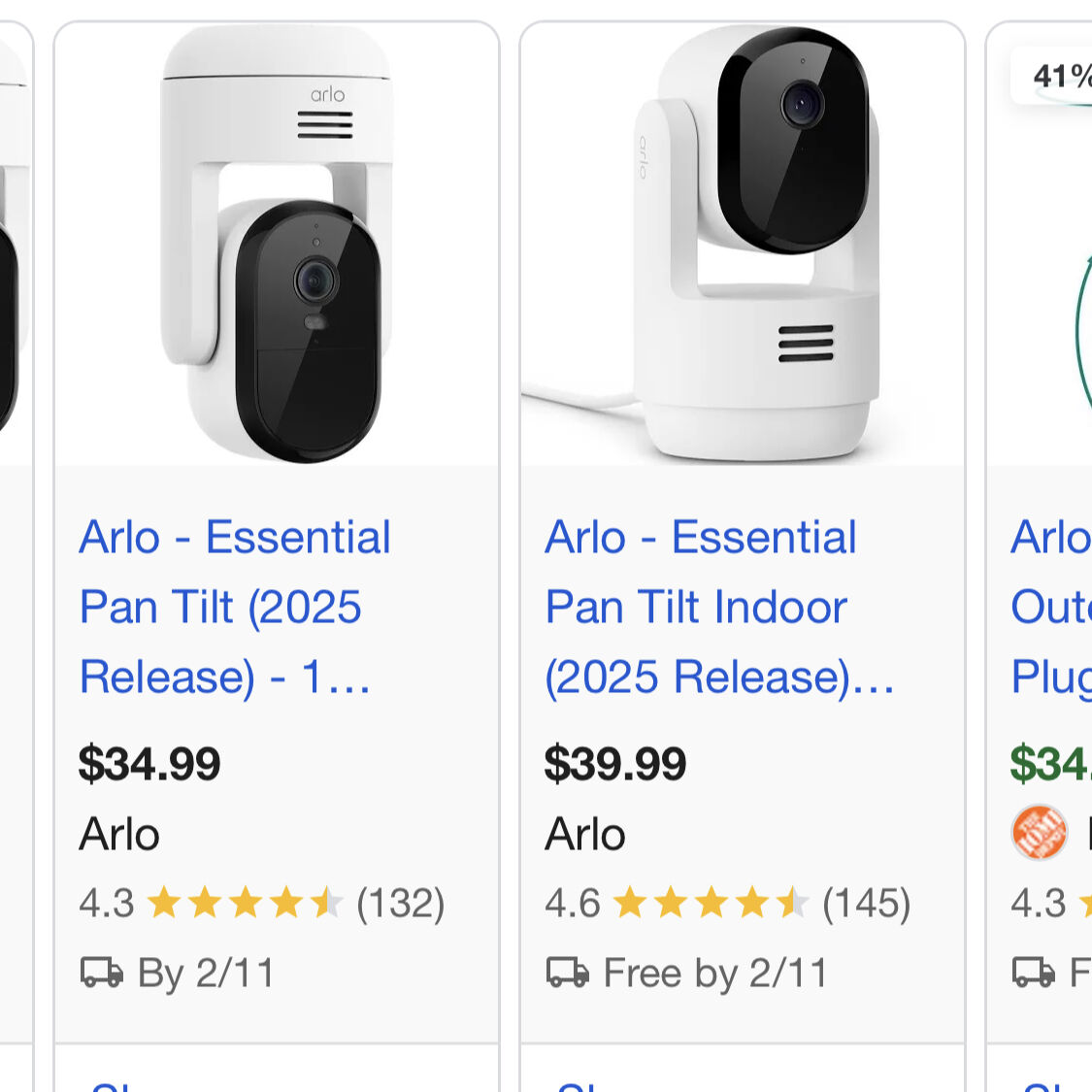Click the "(145)" review count
The image size is (1092, 1092).
866,903
